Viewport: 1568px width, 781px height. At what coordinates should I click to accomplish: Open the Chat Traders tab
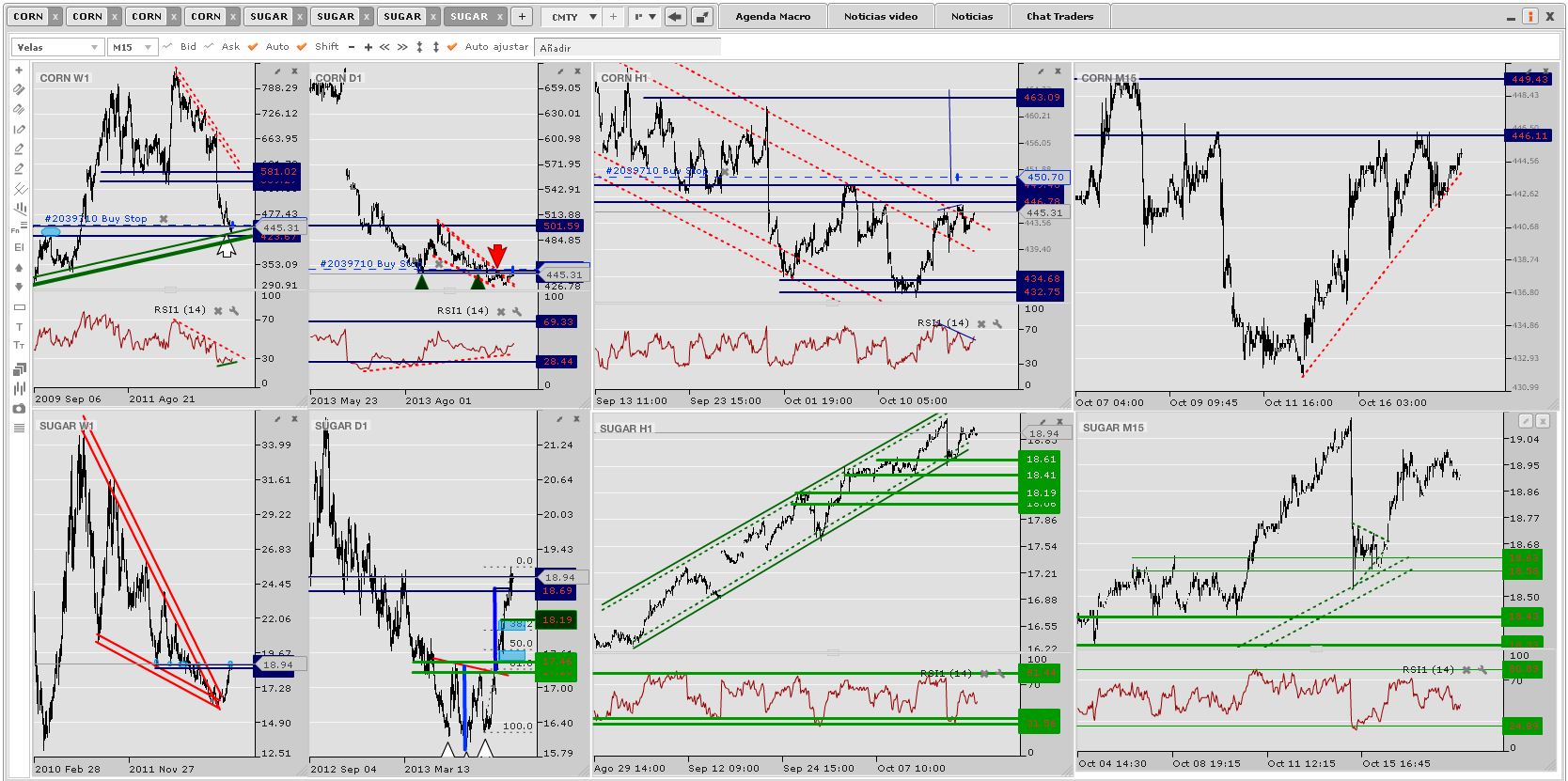point(1059,17)
